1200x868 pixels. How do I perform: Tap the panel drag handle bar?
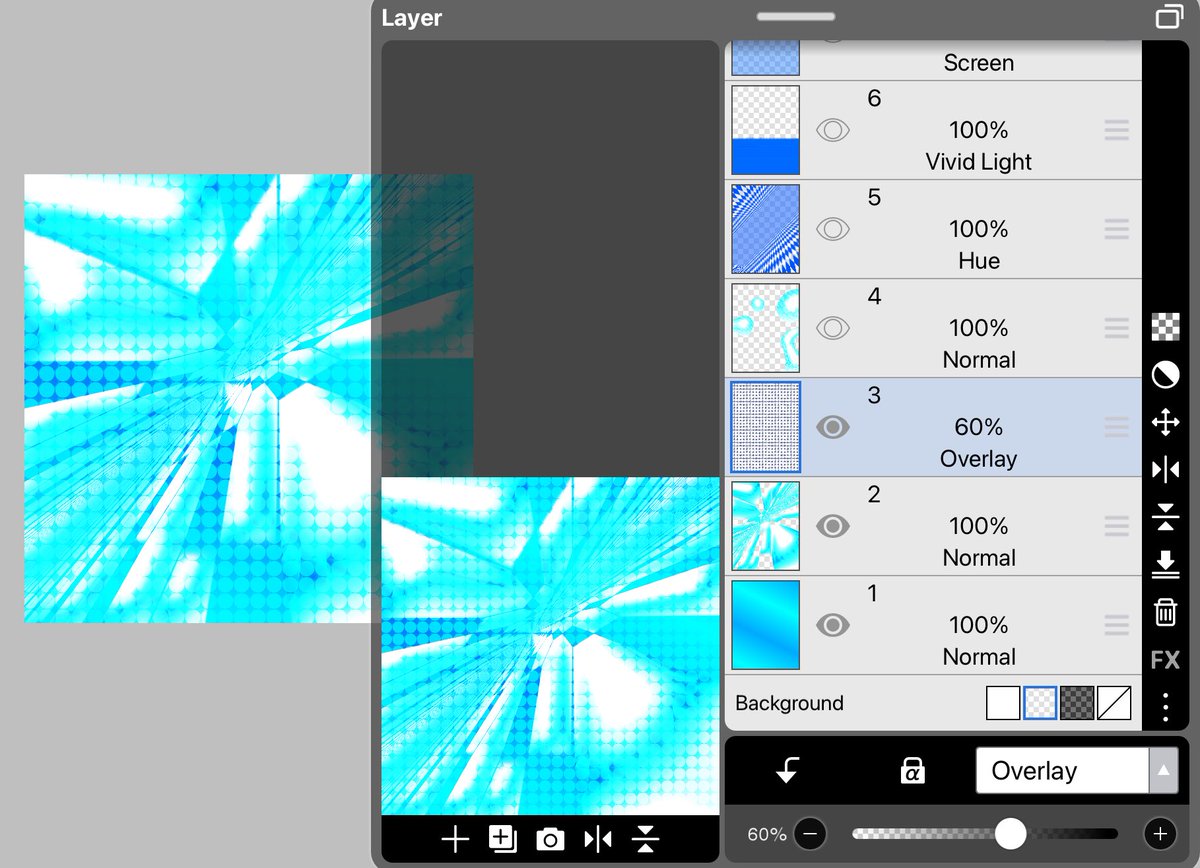[x=796, y=16]
